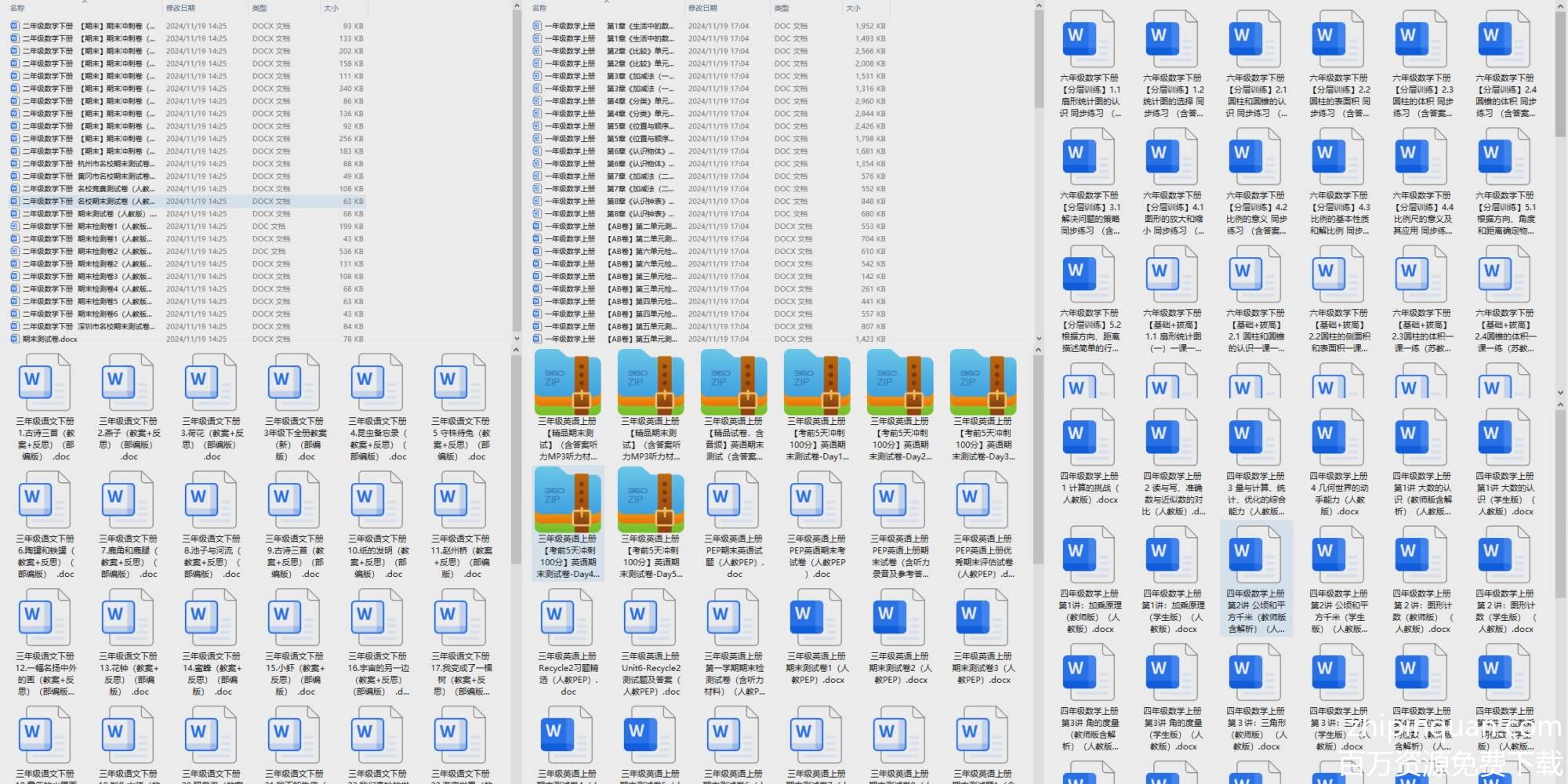Open 三年级英语上册 期末测试卷1 docx icon
This screenshot has width=1568, height=784.
coord(817,619)
